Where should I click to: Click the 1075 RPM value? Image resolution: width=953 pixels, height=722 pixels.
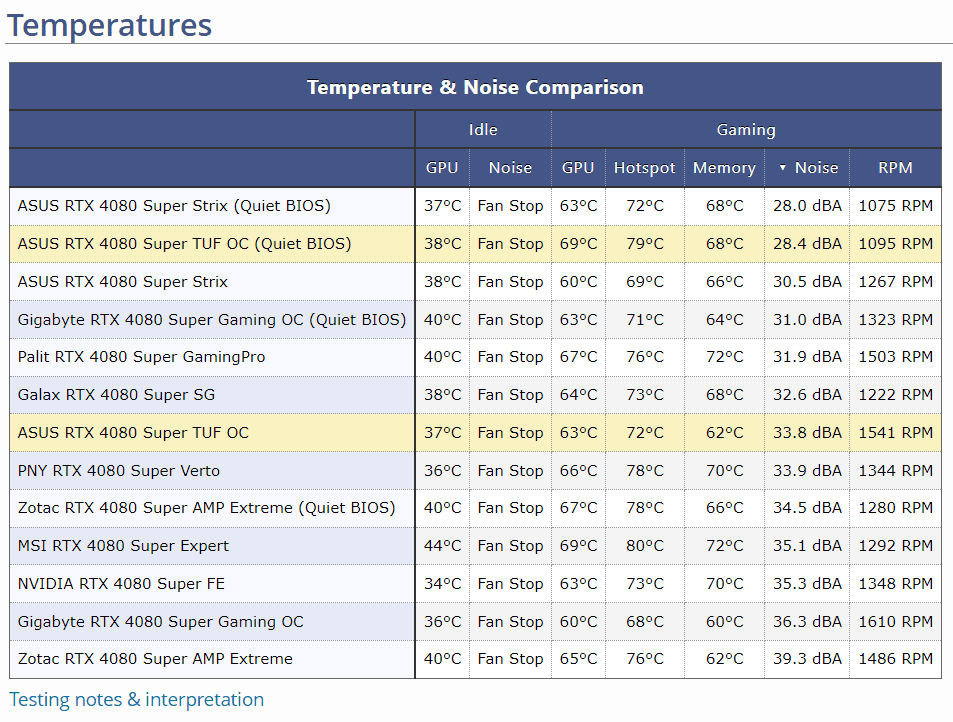895,206
